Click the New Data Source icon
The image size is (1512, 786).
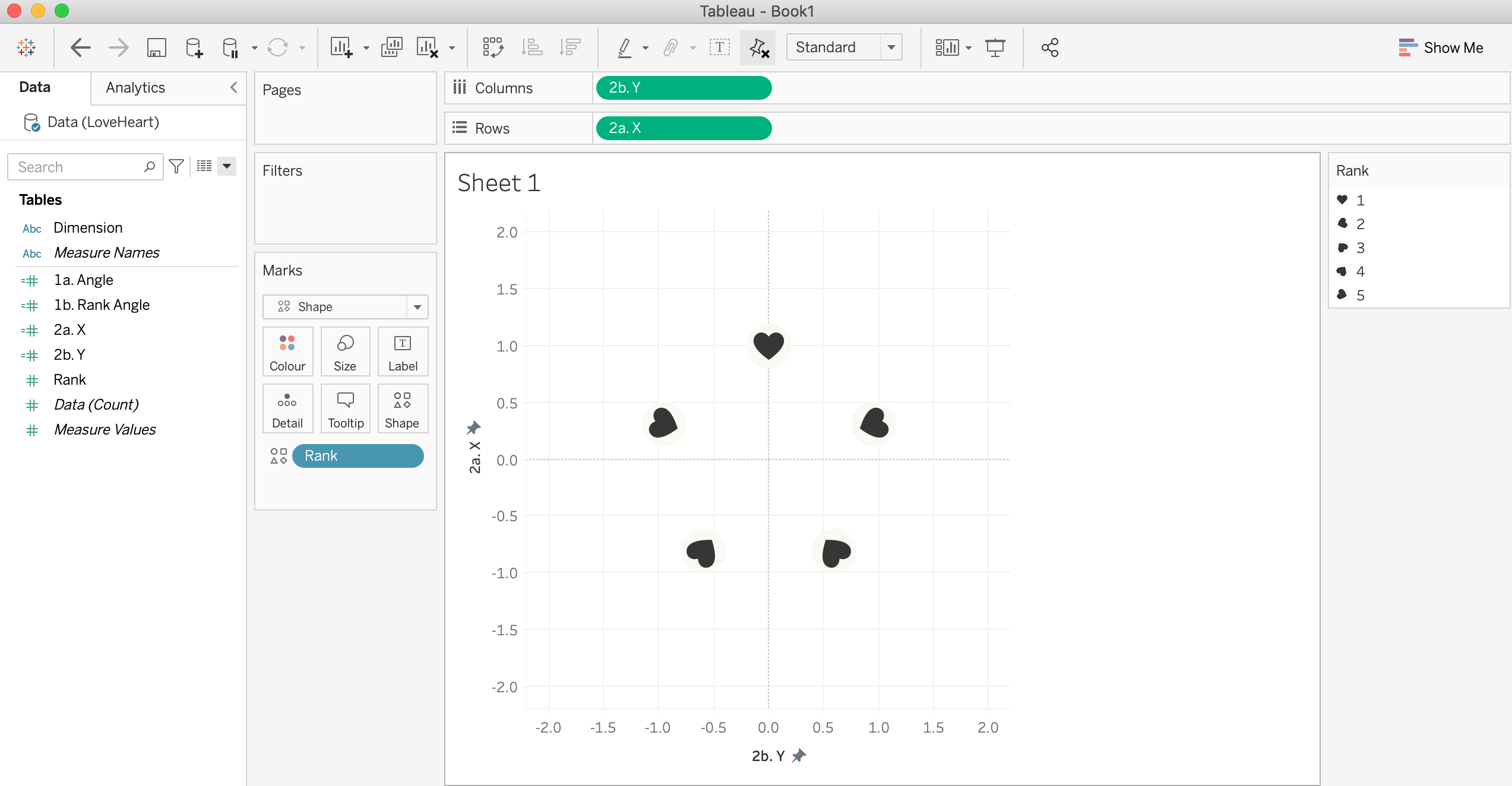(194, 47)
